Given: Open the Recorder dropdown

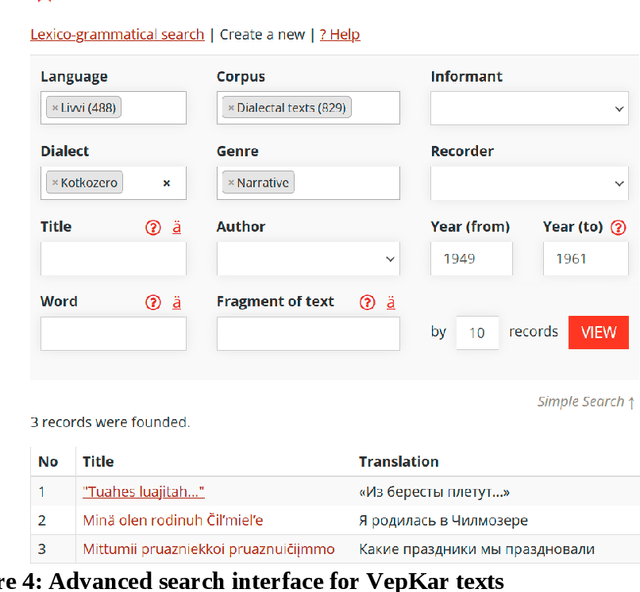Looking at the screenshot, I should pyautogui.click(x=528, y=183).
